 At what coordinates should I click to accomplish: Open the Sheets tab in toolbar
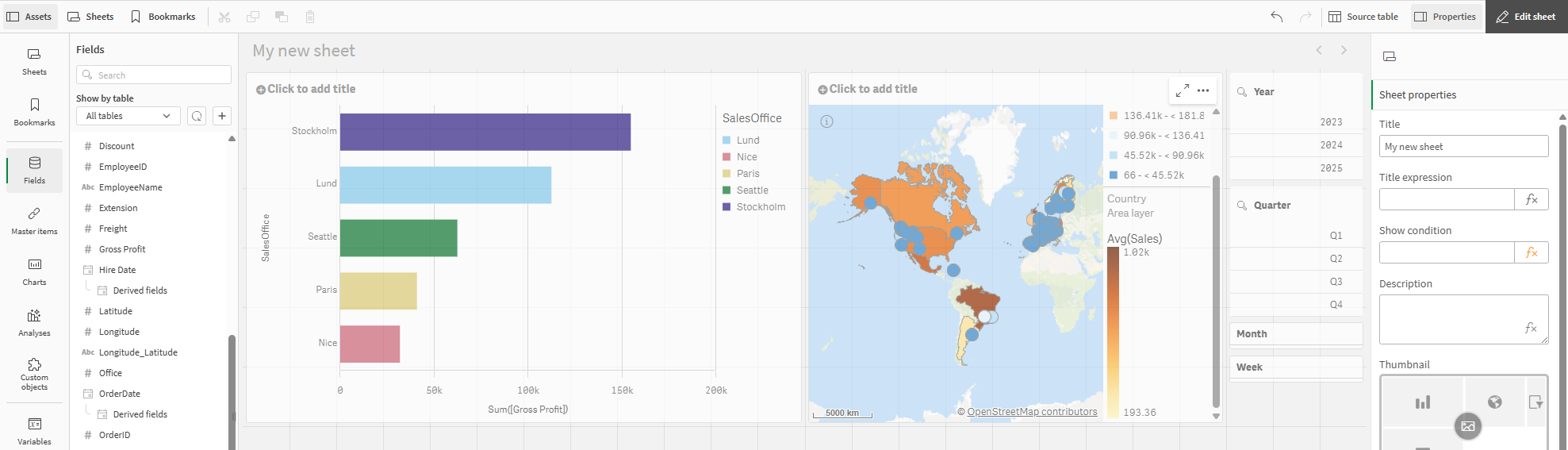[90, 17]
